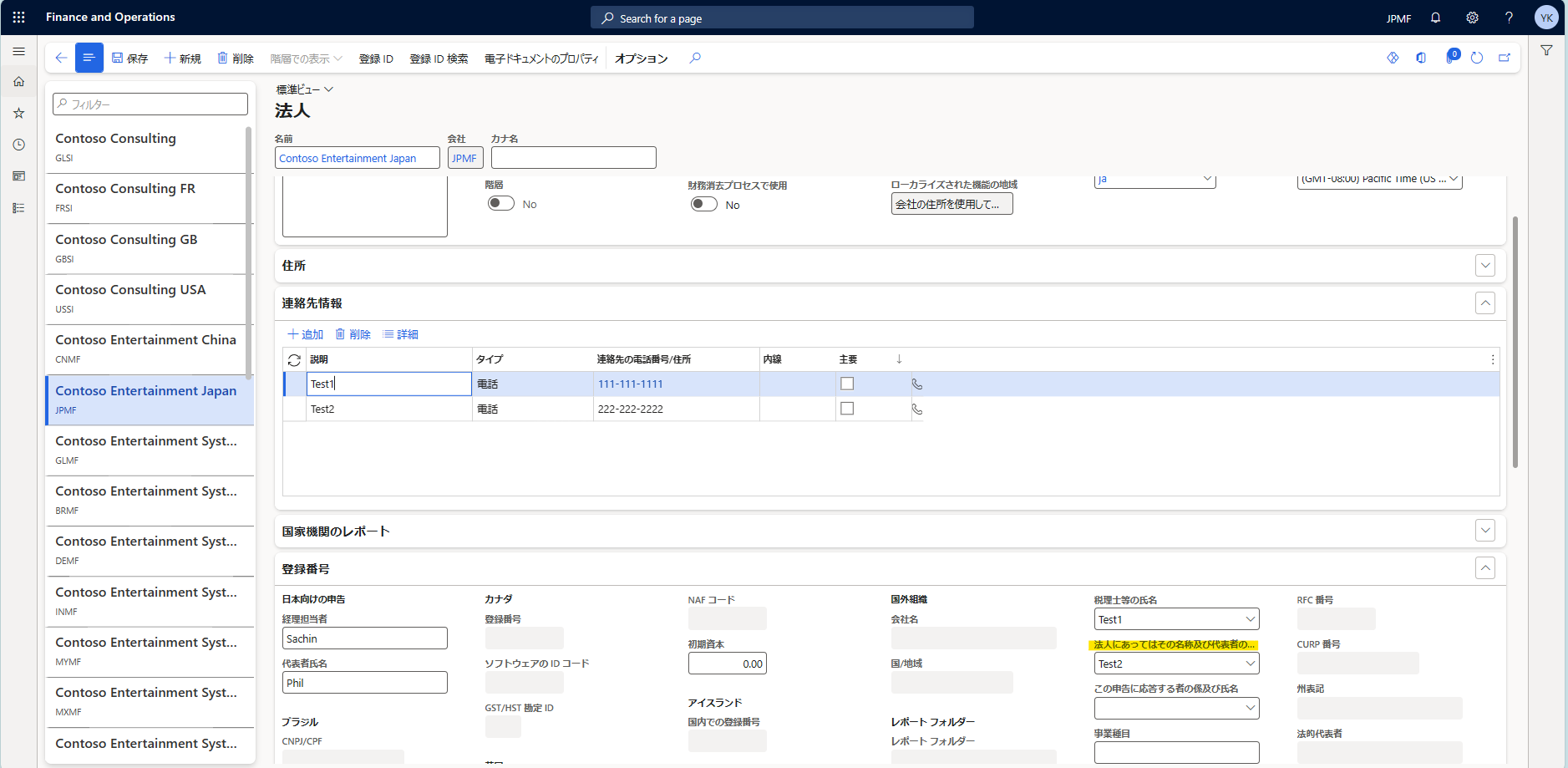Image resolution: width=1568 pixels, height=768 pixels.
Task: Click 会社の住所を使用して button
Action: click(x=951, y=204)
